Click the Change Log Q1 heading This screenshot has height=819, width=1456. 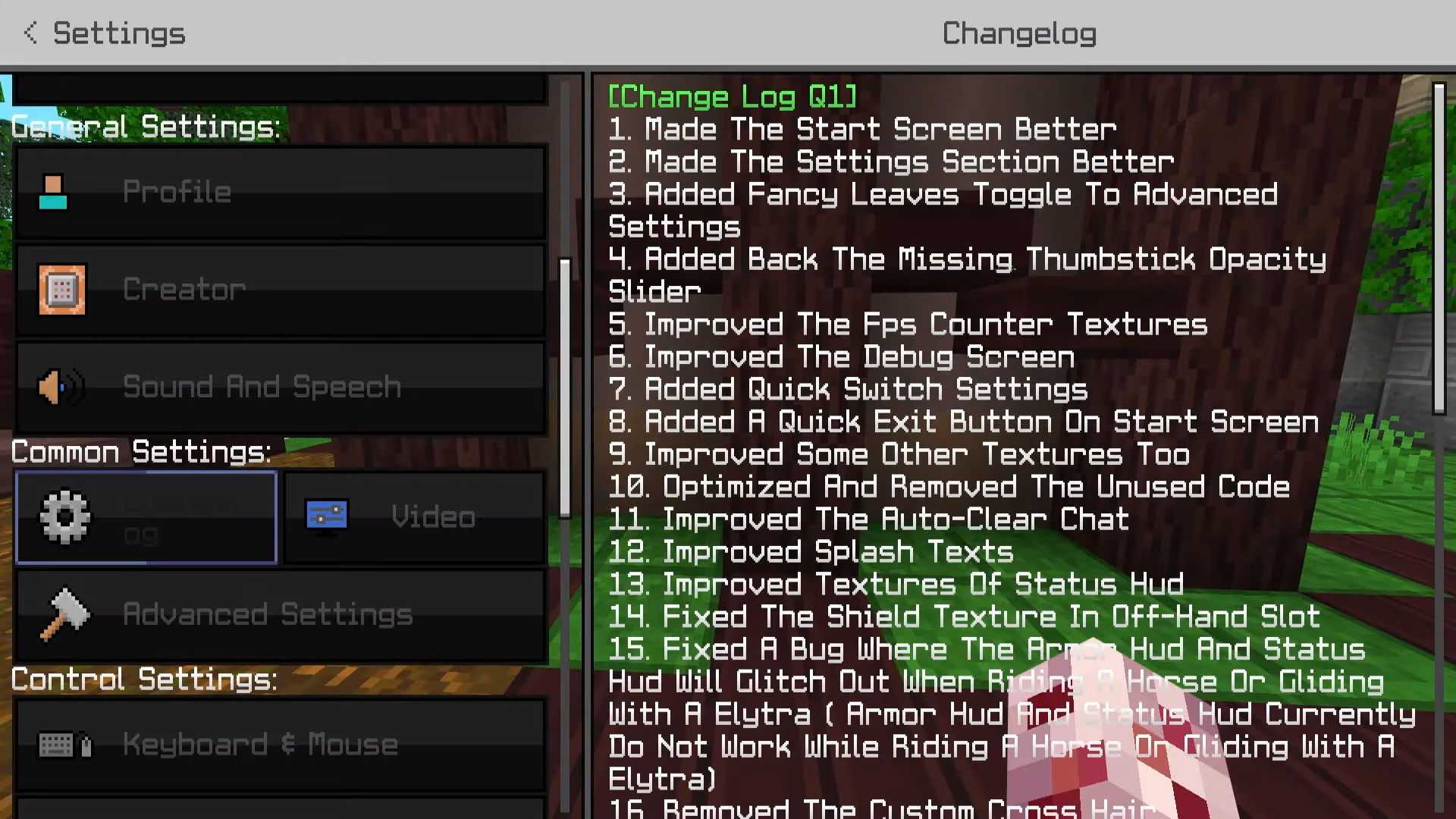coord(733,96)
